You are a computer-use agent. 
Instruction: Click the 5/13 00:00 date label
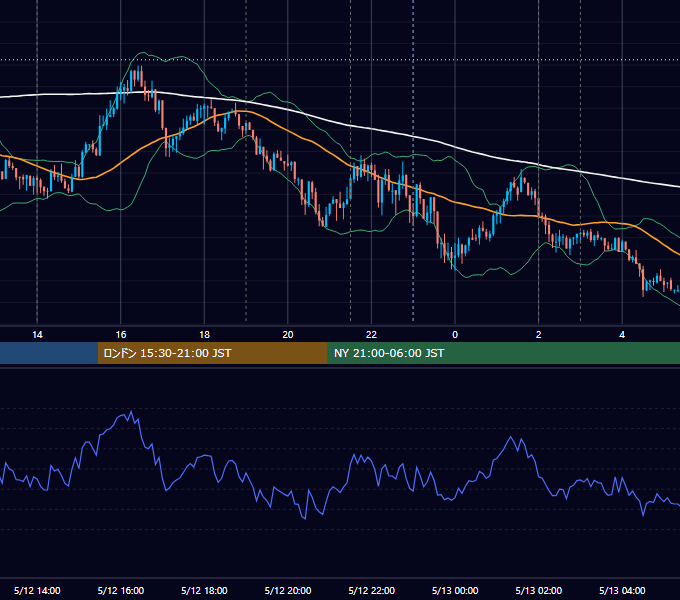pyautogui.click(x=455, y=590)
